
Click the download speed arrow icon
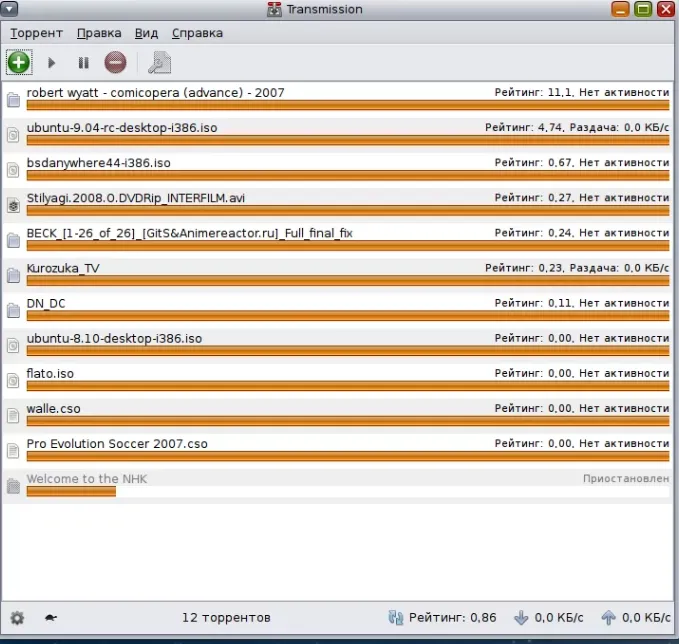coord(521,618)
